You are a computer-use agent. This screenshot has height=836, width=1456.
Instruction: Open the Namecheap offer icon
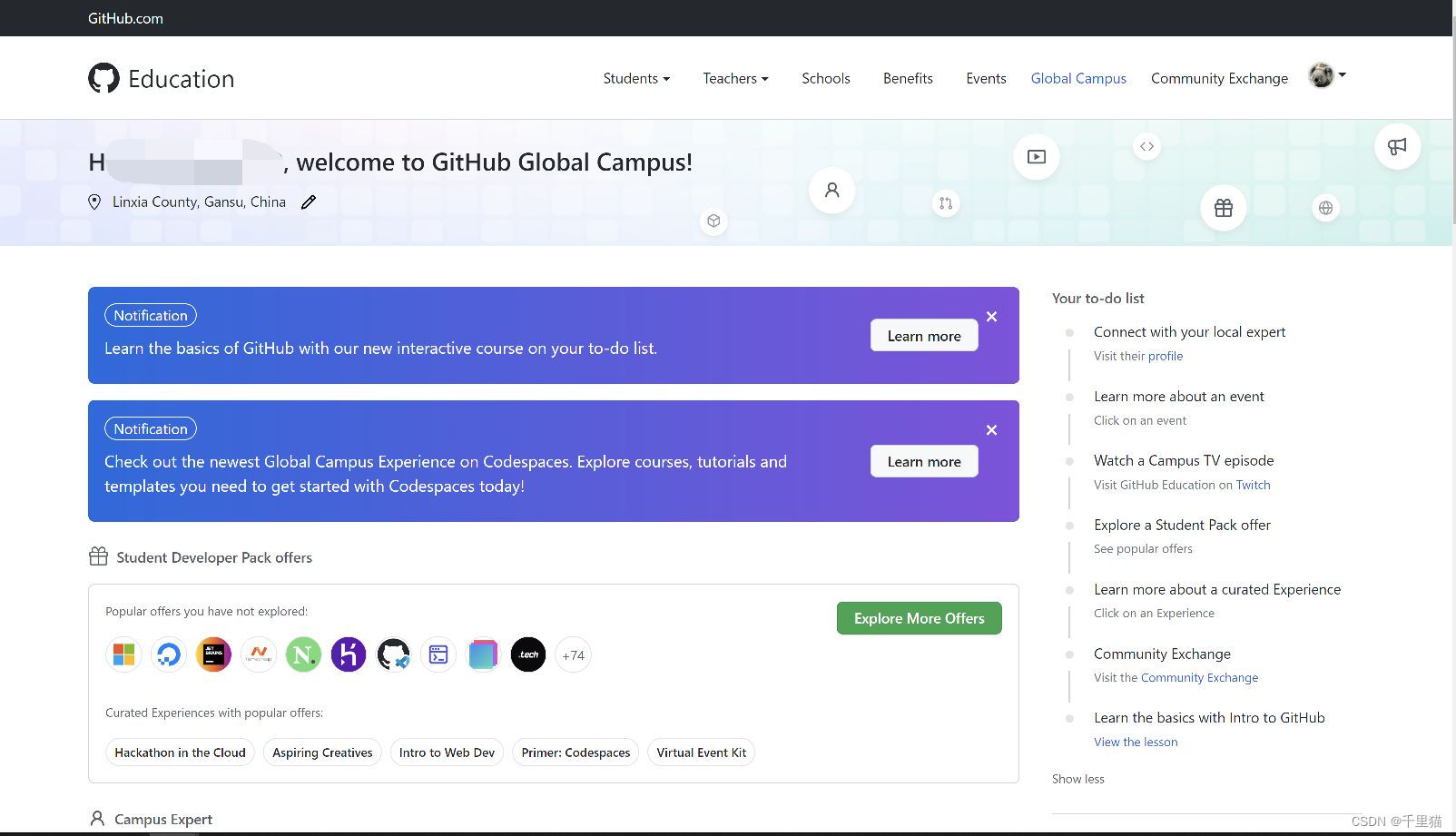[259, 654]
